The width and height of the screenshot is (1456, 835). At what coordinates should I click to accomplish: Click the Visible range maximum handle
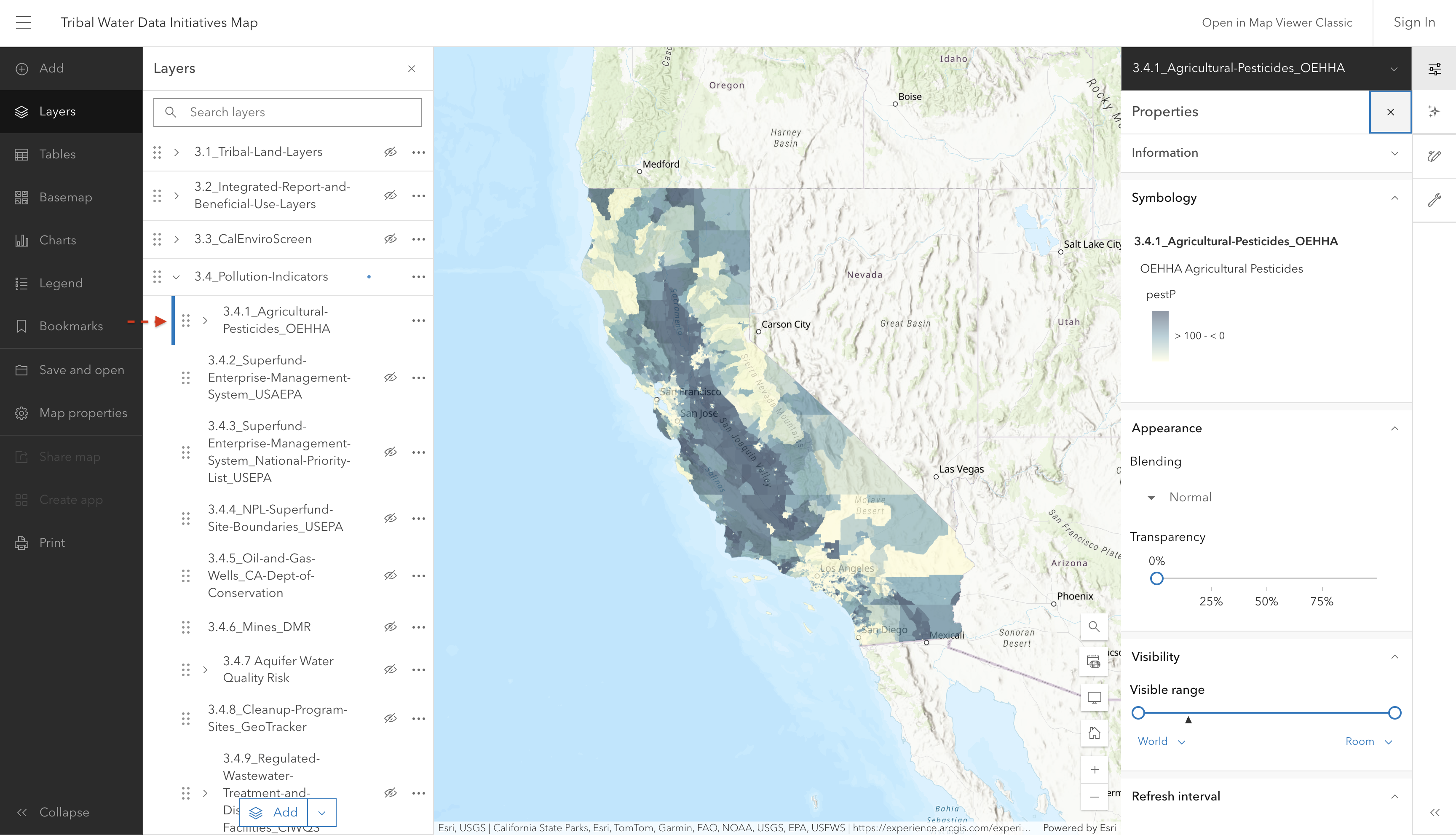(x=1394, y=713)
